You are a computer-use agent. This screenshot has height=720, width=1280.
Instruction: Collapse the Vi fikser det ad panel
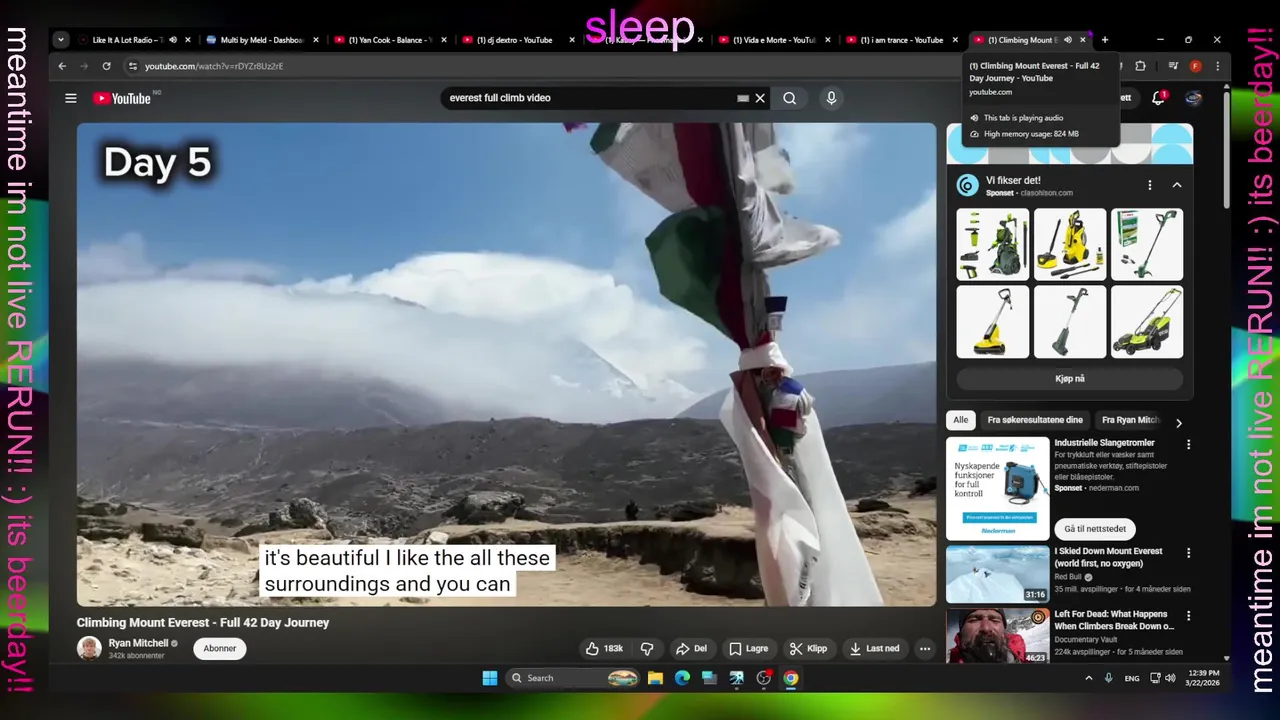pyautogui.click(x=1177, y=185)
